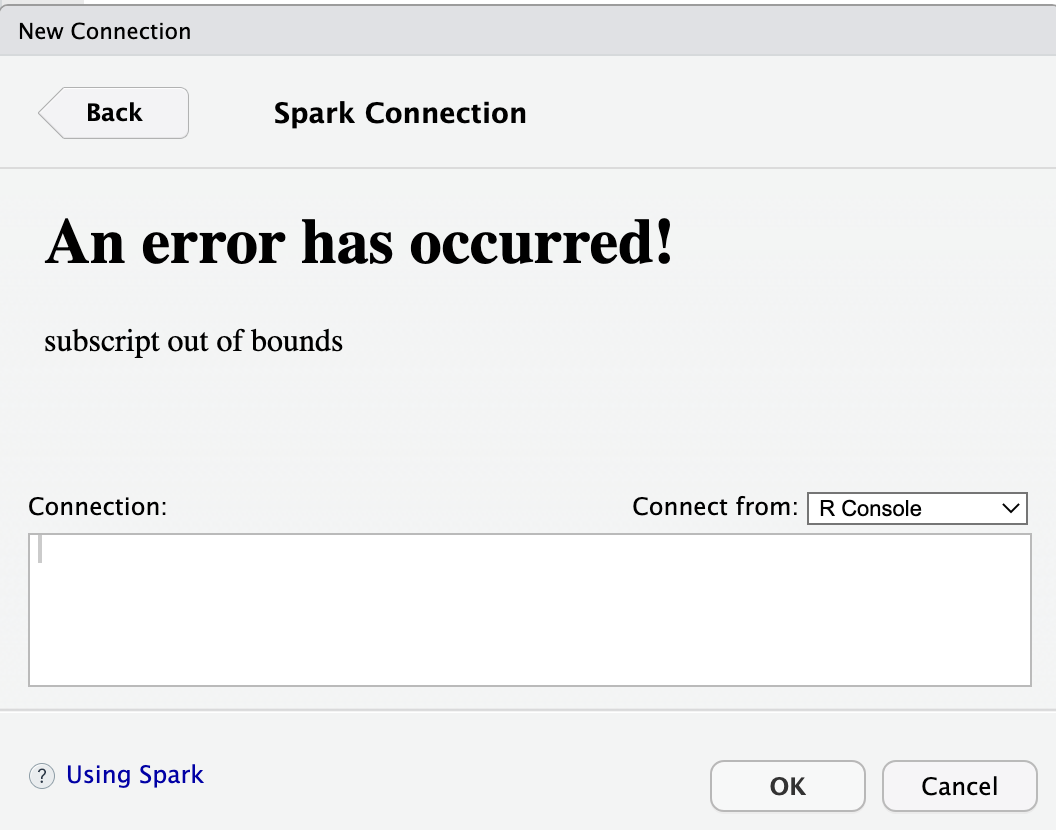Expand the Connect from options list

pos(917,508)
